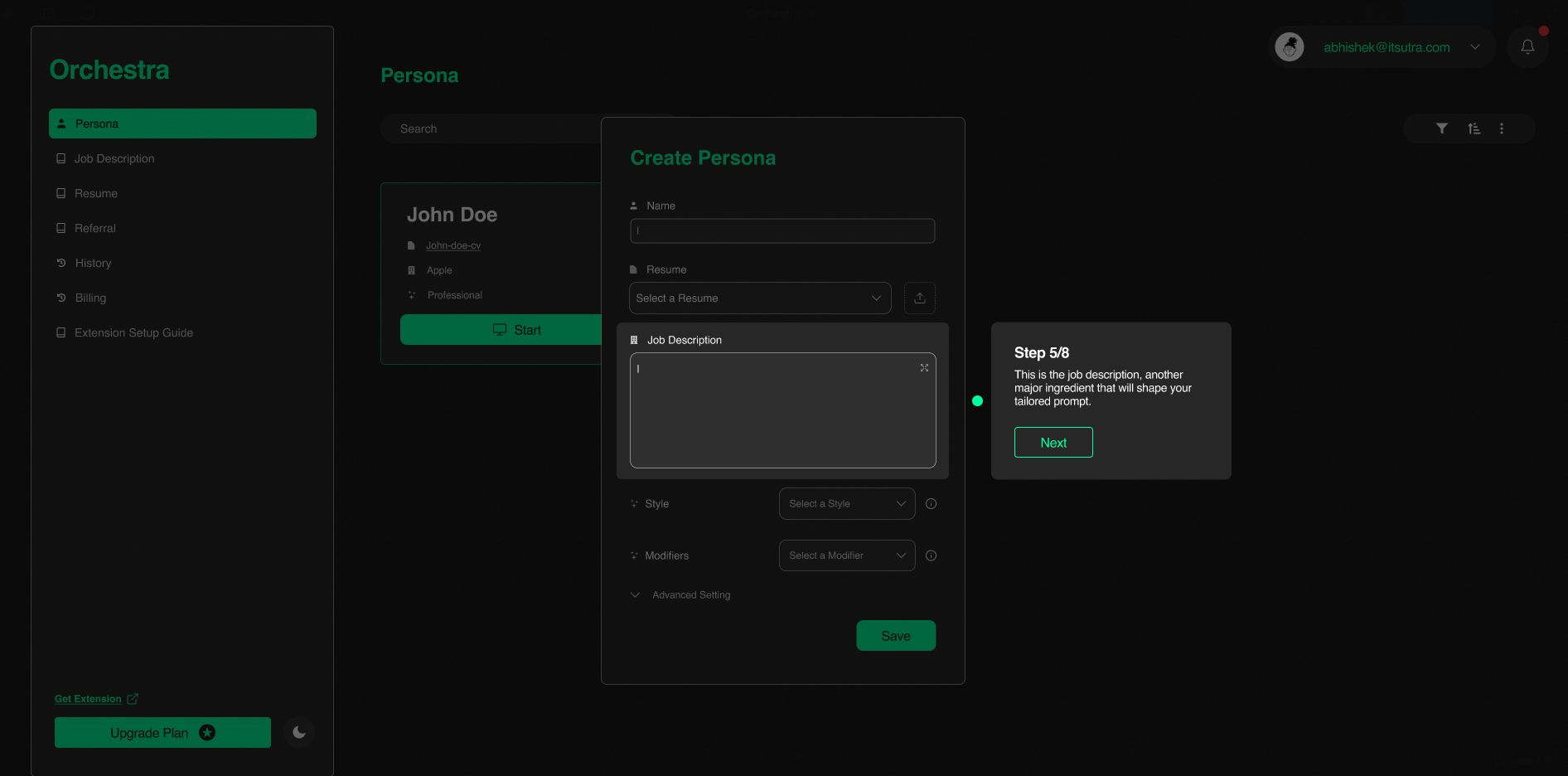Click the Professional style text
The height and width of the screenshot is (776, 1568).
455,295
